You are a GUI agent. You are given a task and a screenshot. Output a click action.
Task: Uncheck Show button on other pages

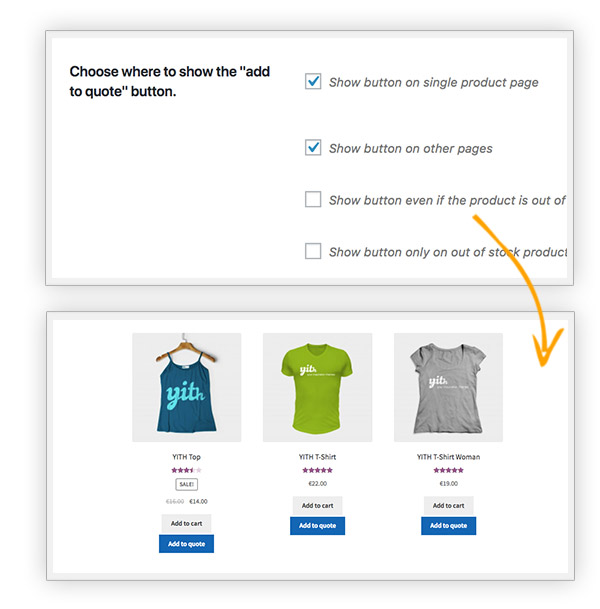313,148
